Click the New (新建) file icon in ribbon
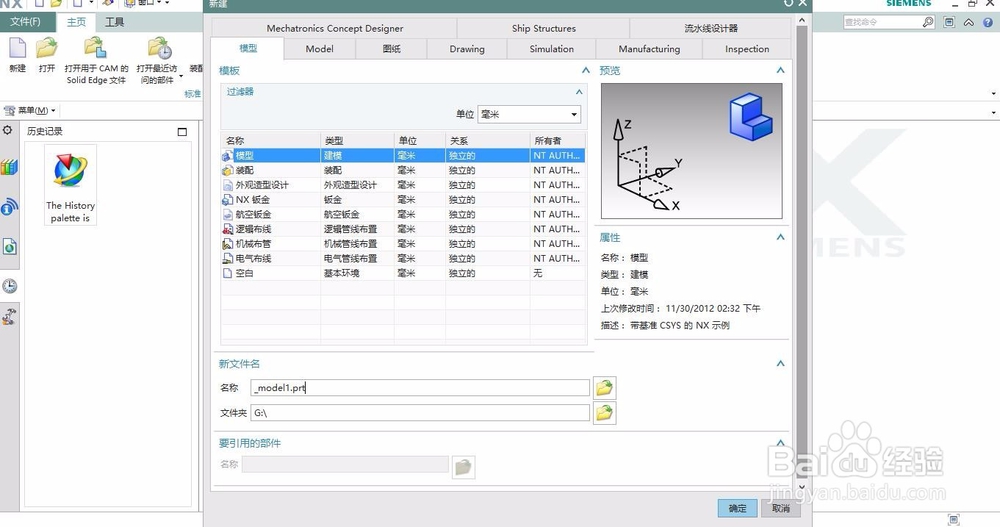1000x527 pixels. (x=17, y=48)
